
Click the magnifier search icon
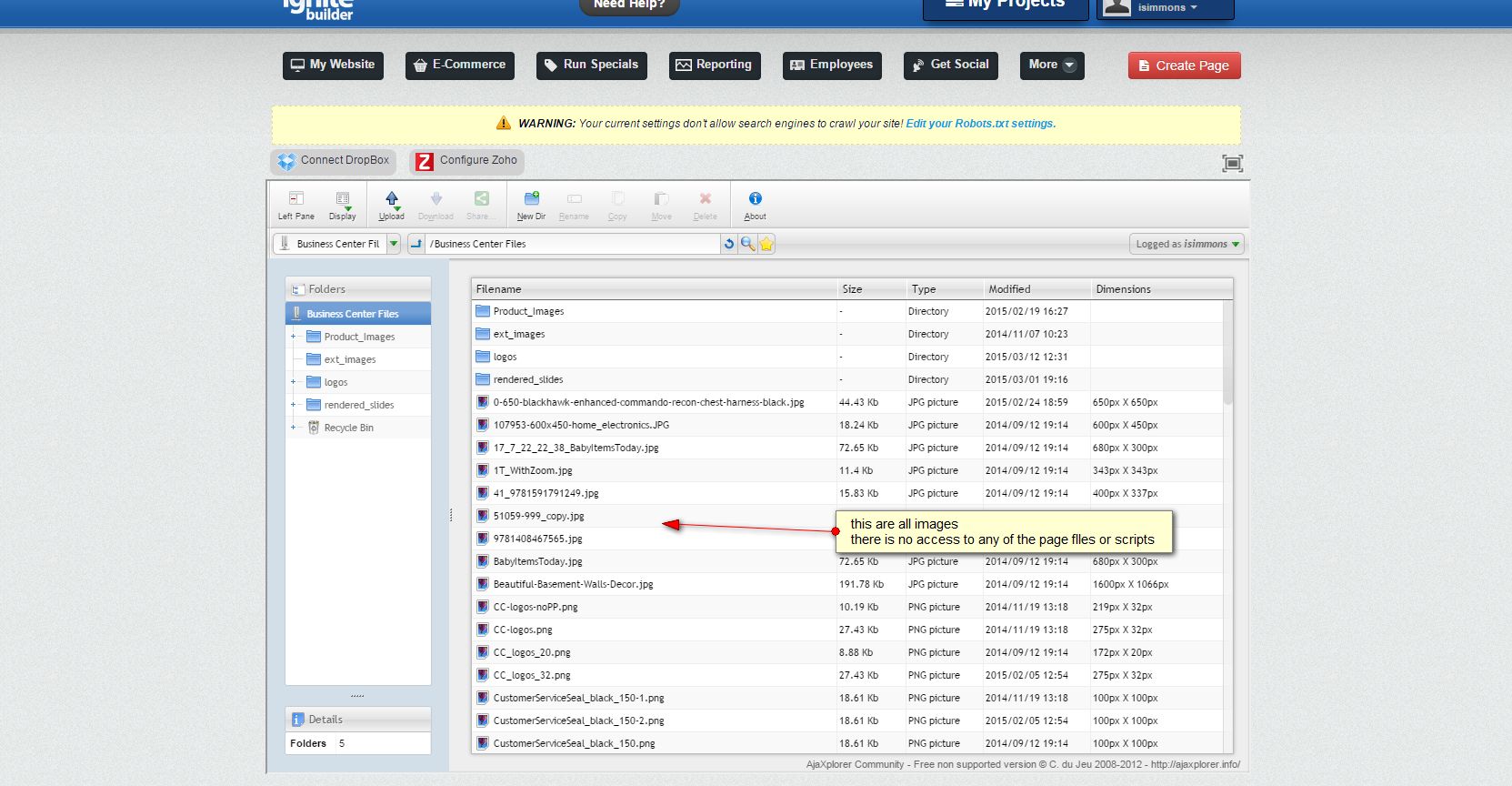pyautogui.click(x=747, y=244)
